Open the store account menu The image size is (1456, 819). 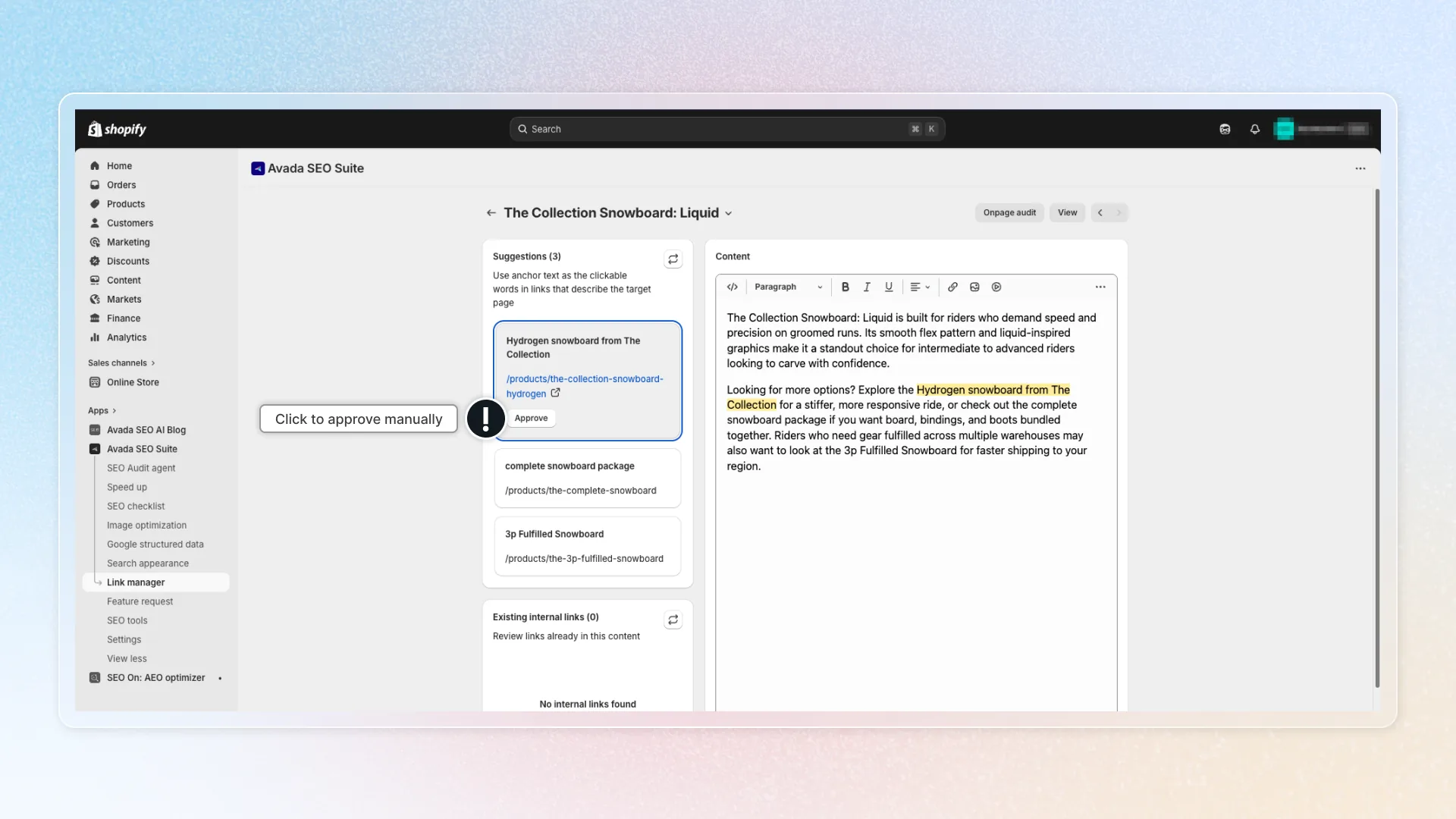coord(1322,129)
